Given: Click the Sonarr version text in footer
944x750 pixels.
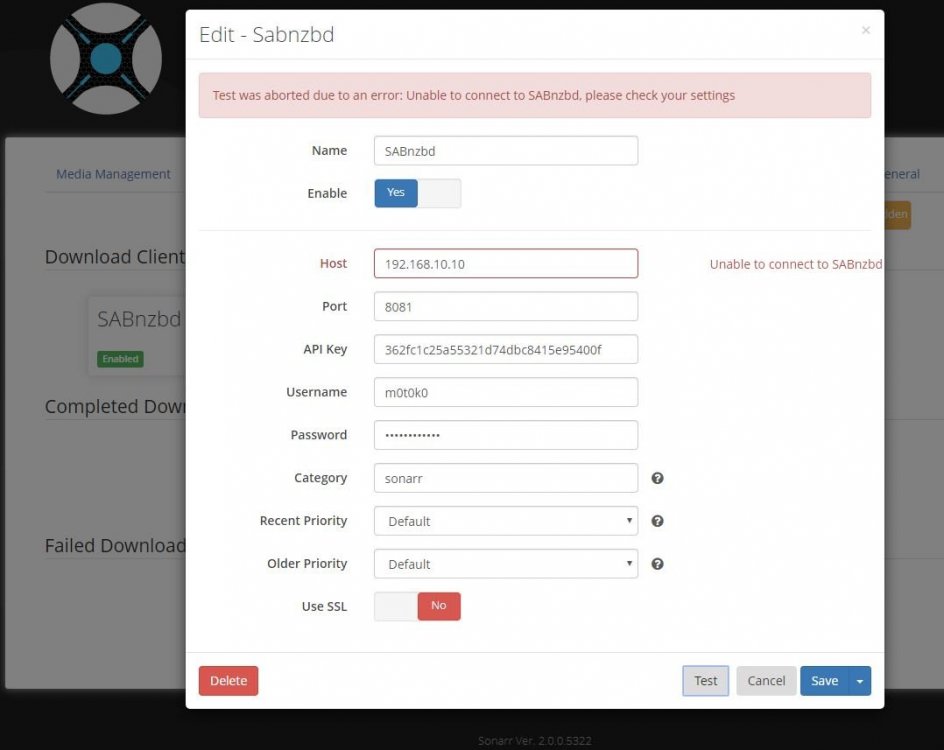Looking at the screenshot, I should pos(535,740).
